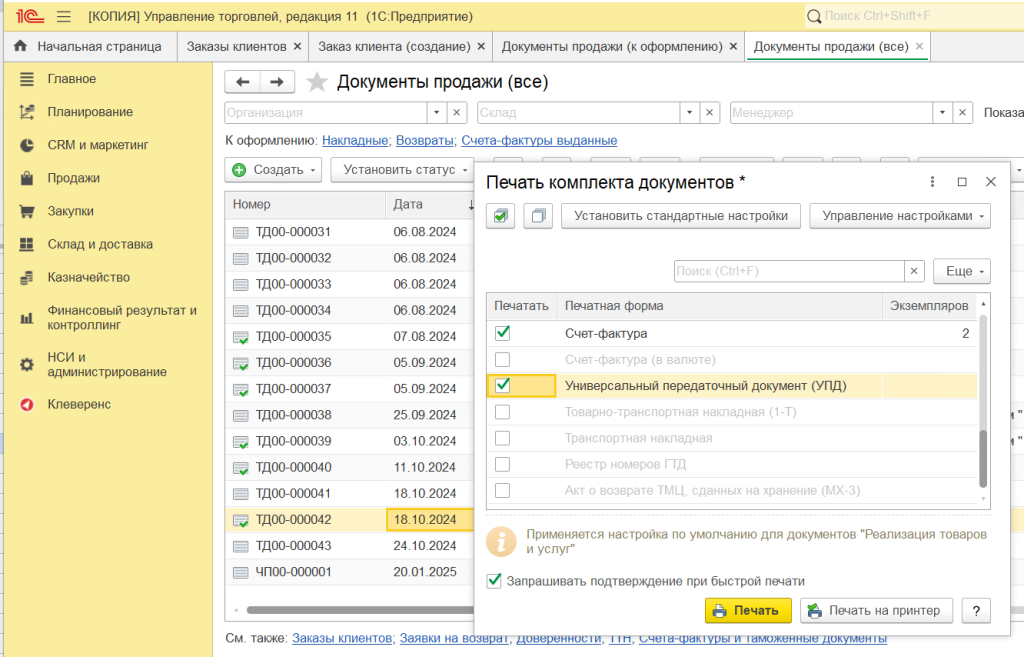
Task: Open the Еще dropdown menu
Action: 962,271
